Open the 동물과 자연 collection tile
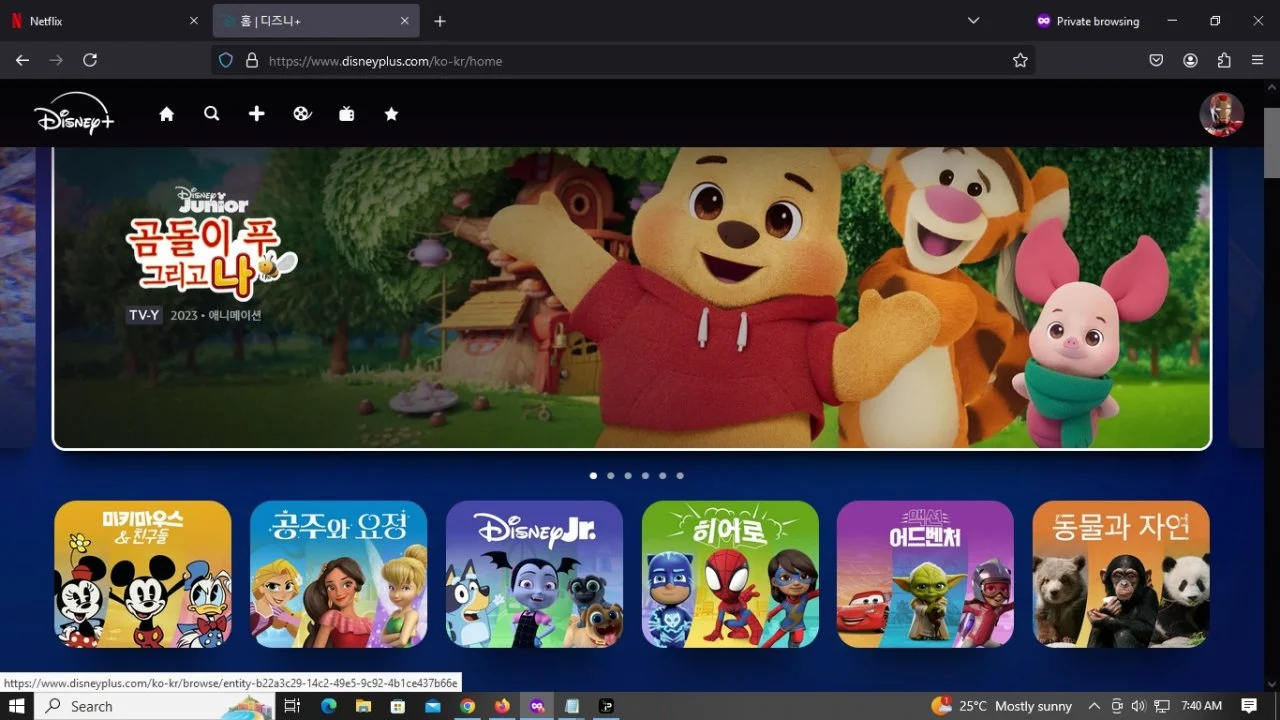This screenshot has height=720, width=1280. point(1121,574)
